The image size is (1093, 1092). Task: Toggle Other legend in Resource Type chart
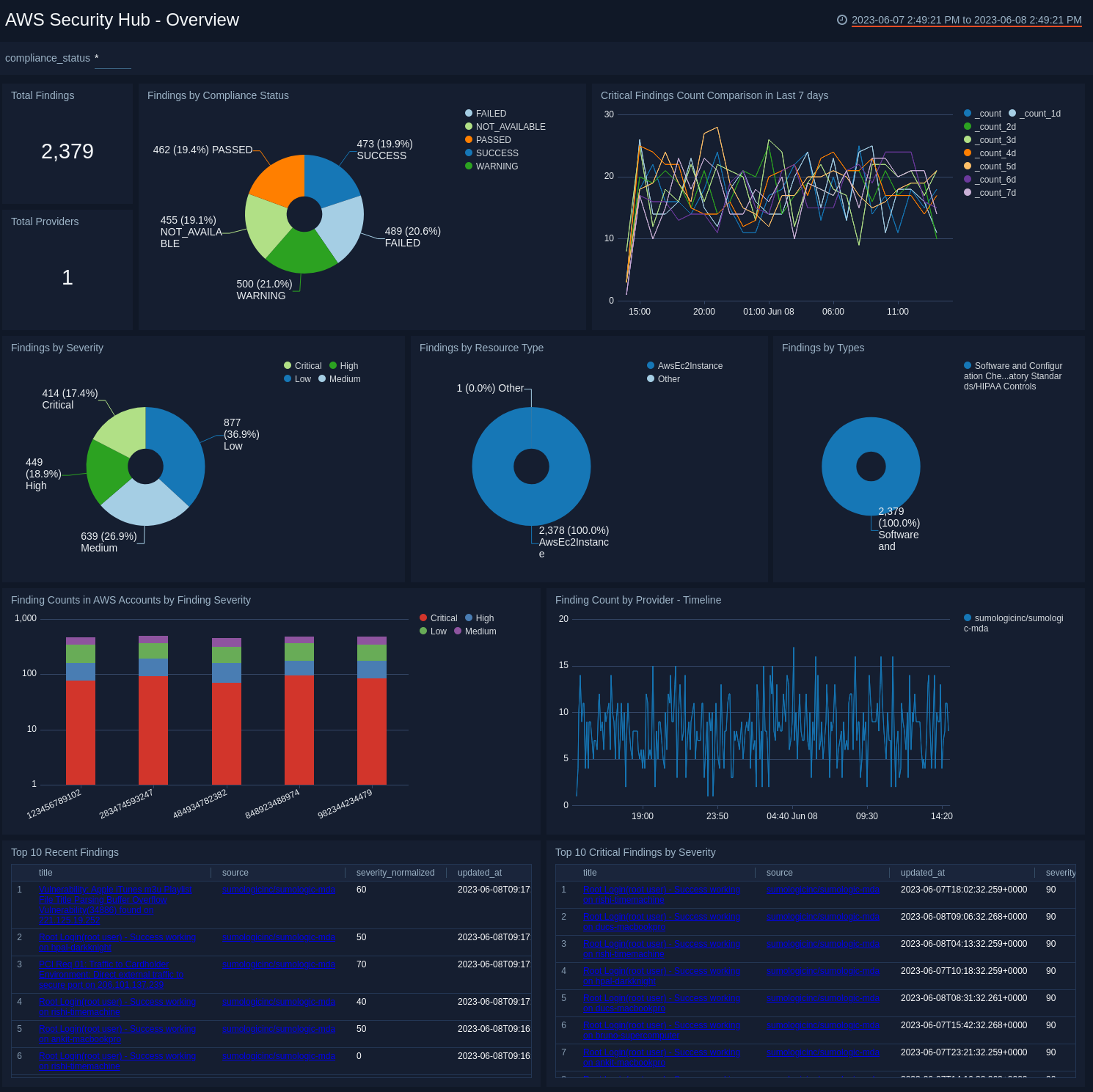click(x=663, y=379)
